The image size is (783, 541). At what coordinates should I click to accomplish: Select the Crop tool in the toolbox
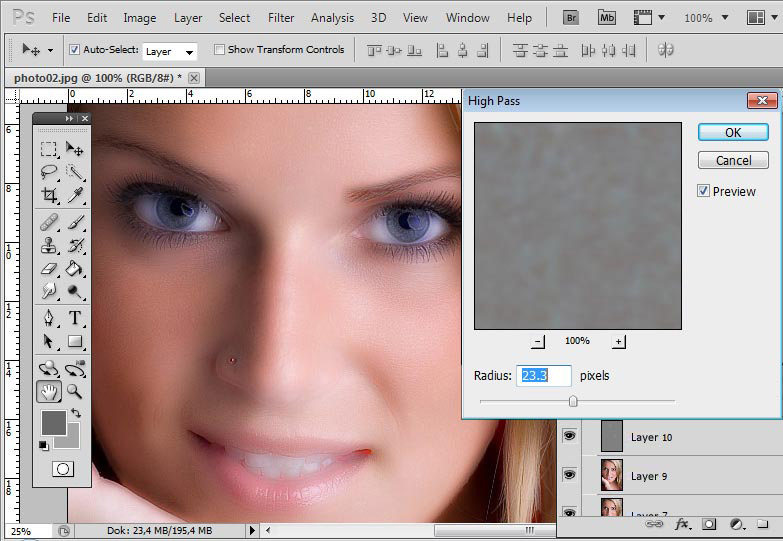48,196
